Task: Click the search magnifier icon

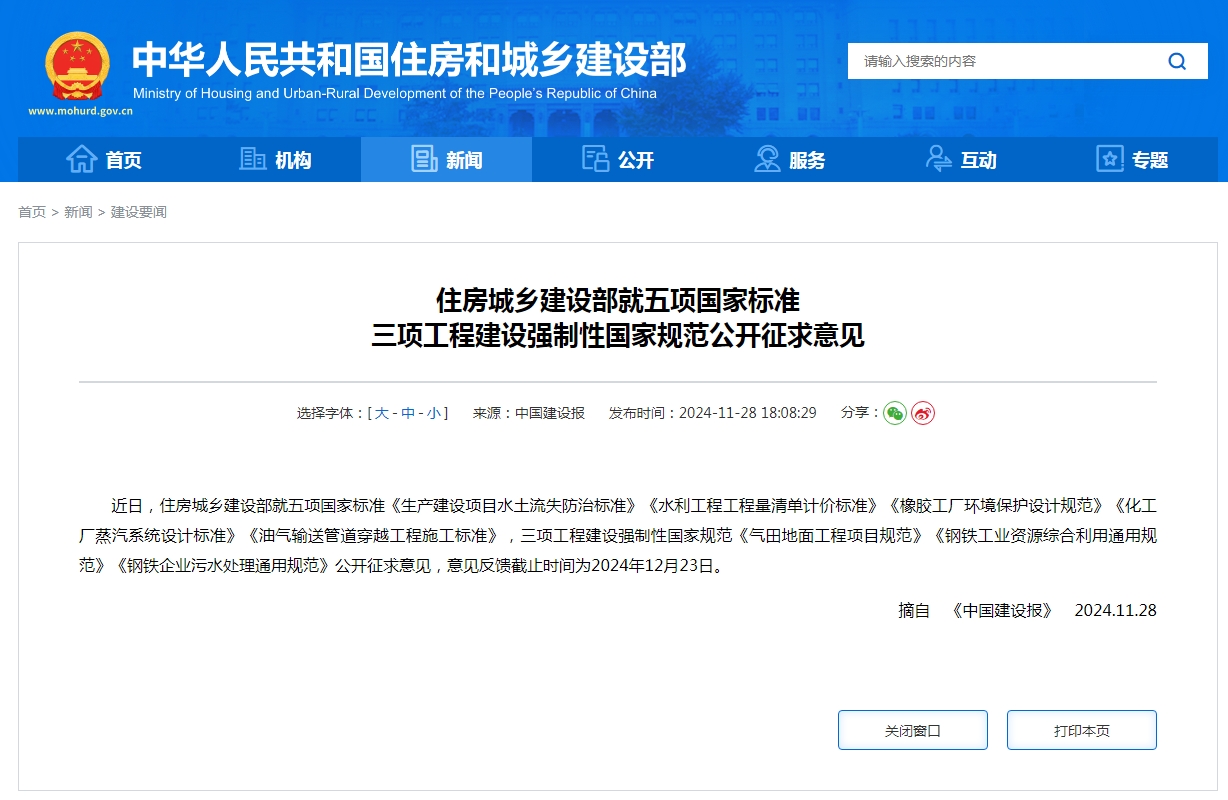Action: [x=1176, y=61]
